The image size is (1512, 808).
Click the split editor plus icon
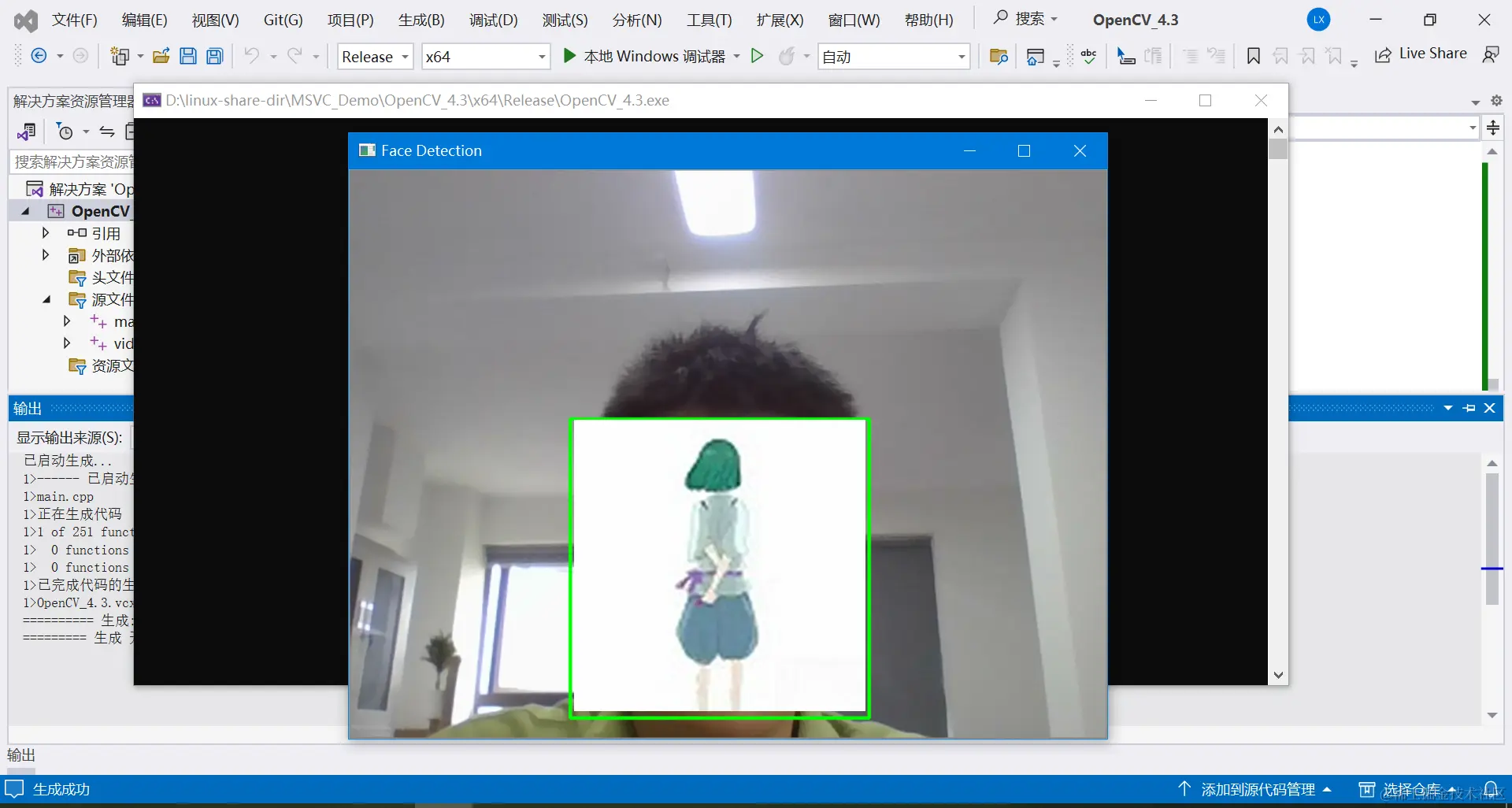(x=1493, y=128)
